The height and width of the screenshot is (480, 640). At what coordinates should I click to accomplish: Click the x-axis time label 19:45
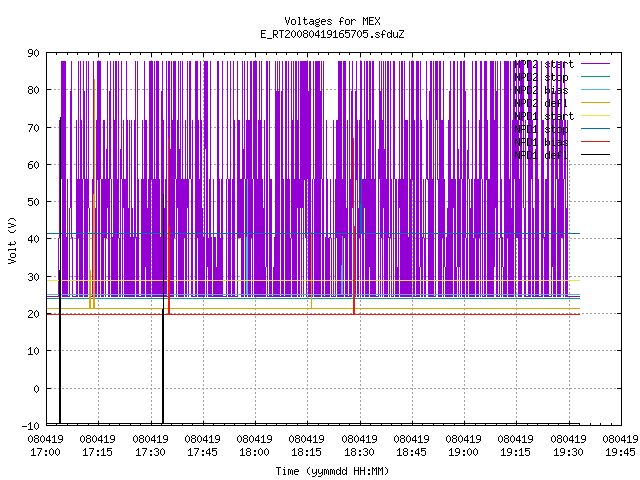point(620,452)
